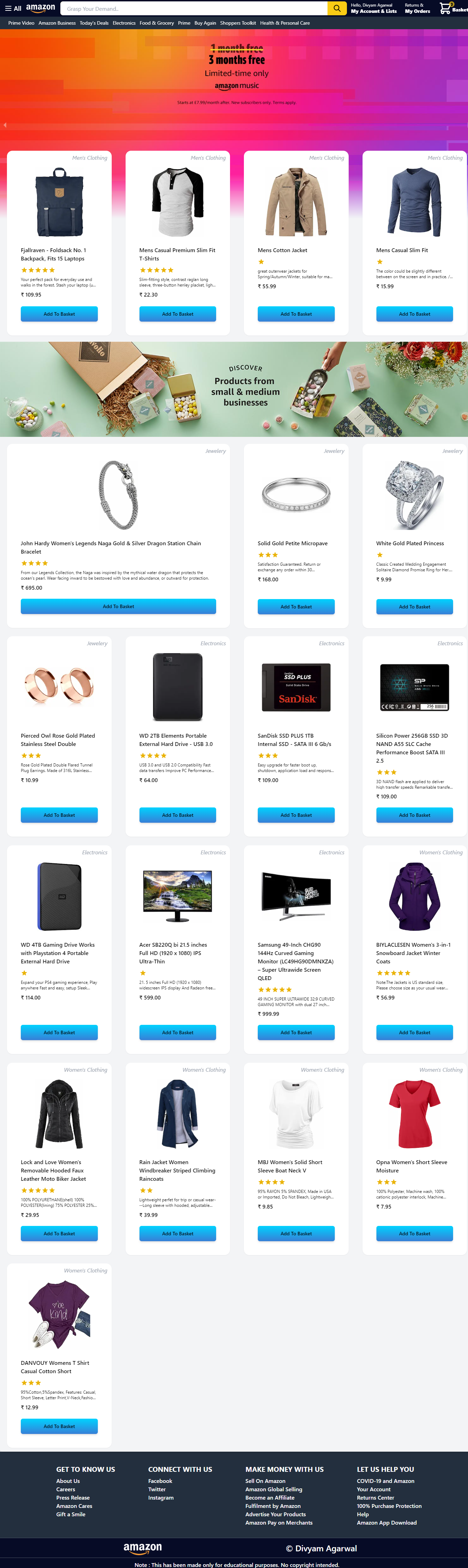Open the Careers footer link
Viewport: 468px width, 1568px height.
coord(66,1490)
